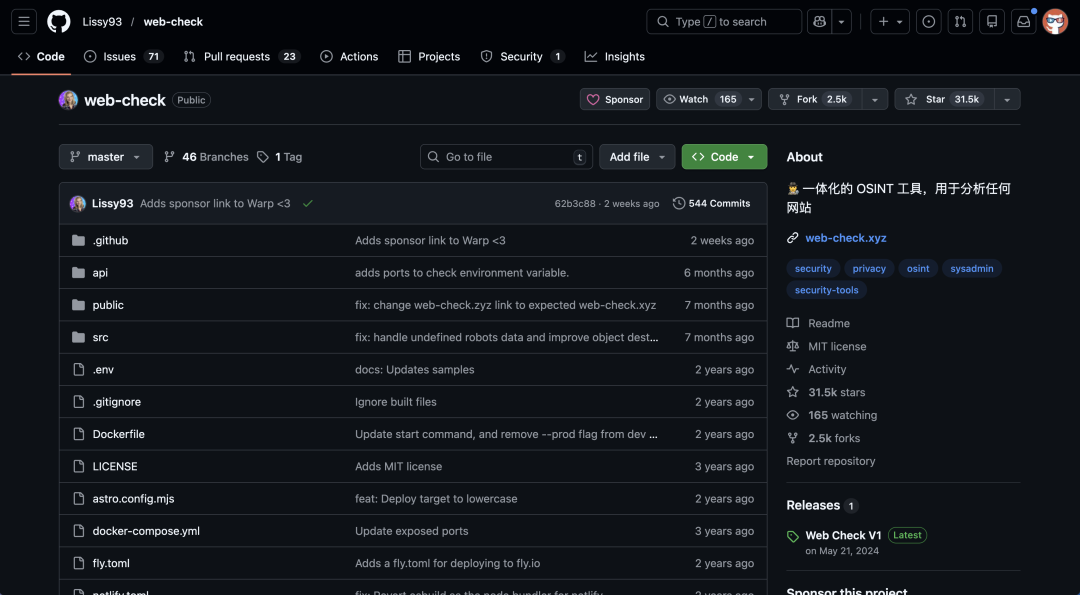Click the Sponsor heart button

pos(614,99)
